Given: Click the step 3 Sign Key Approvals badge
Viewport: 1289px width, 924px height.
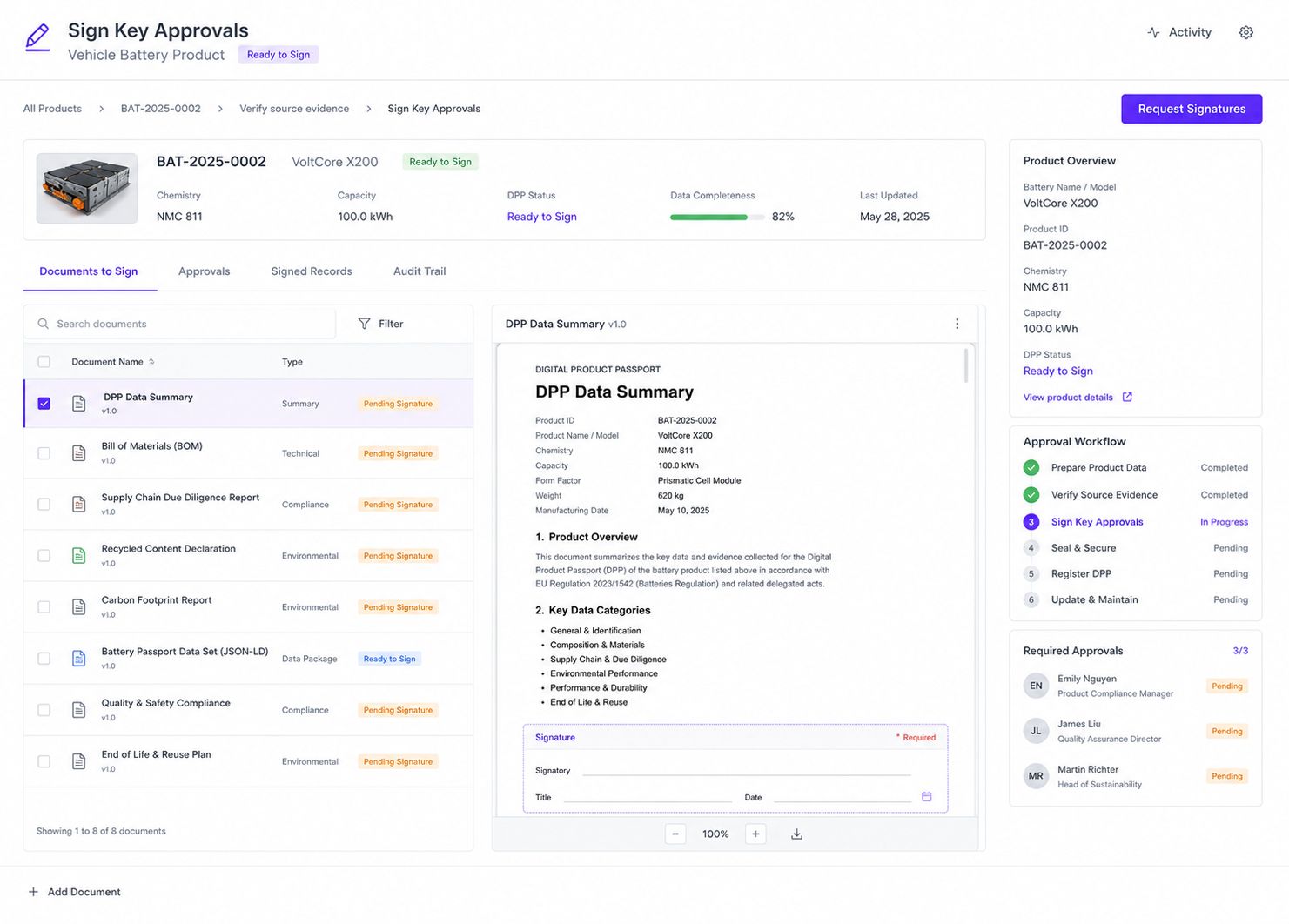Looking at the screenshot, I should click(1031, 522).
